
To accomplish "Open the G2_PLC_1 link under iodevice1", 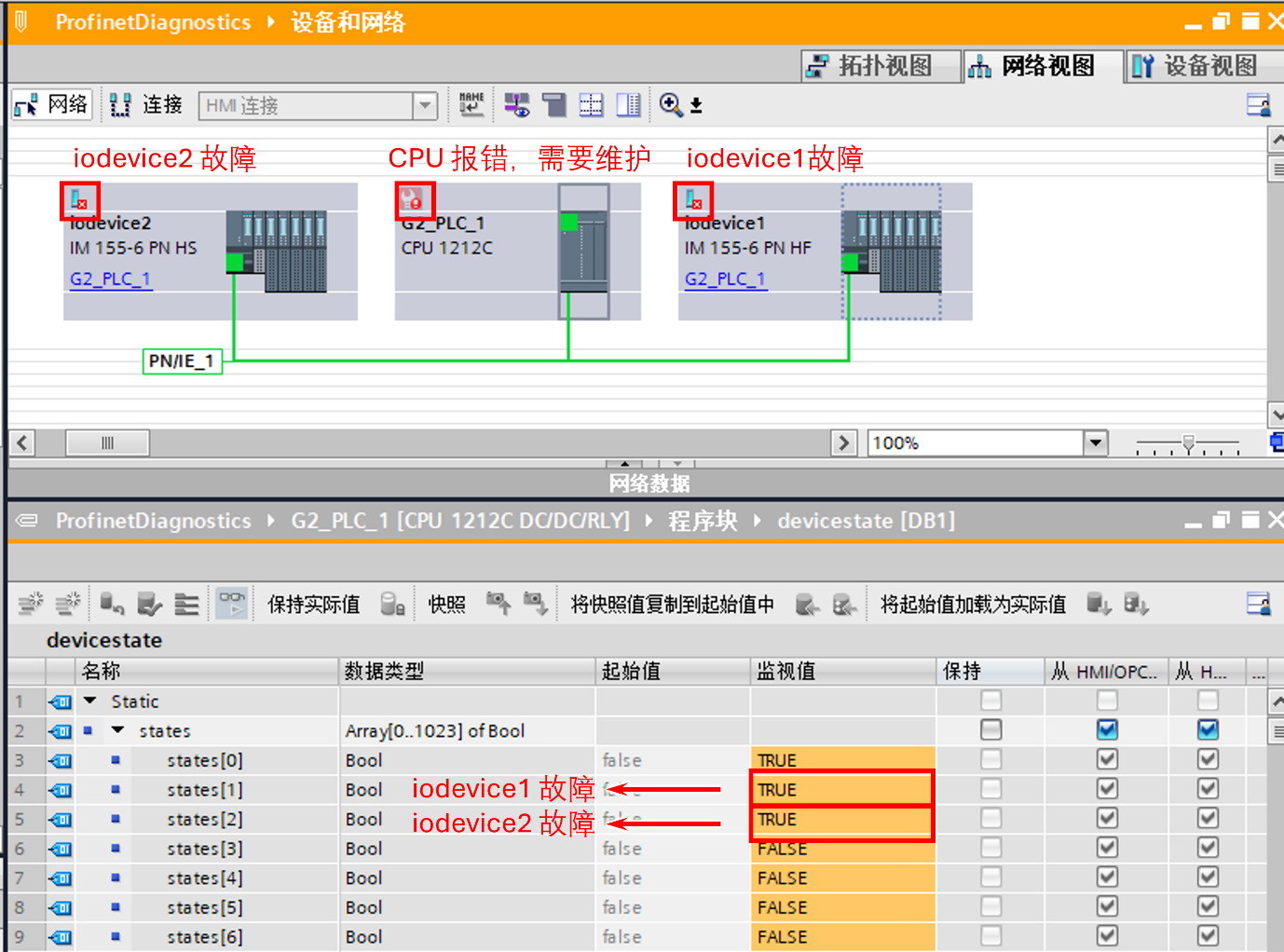I will [x=726, y=279].
